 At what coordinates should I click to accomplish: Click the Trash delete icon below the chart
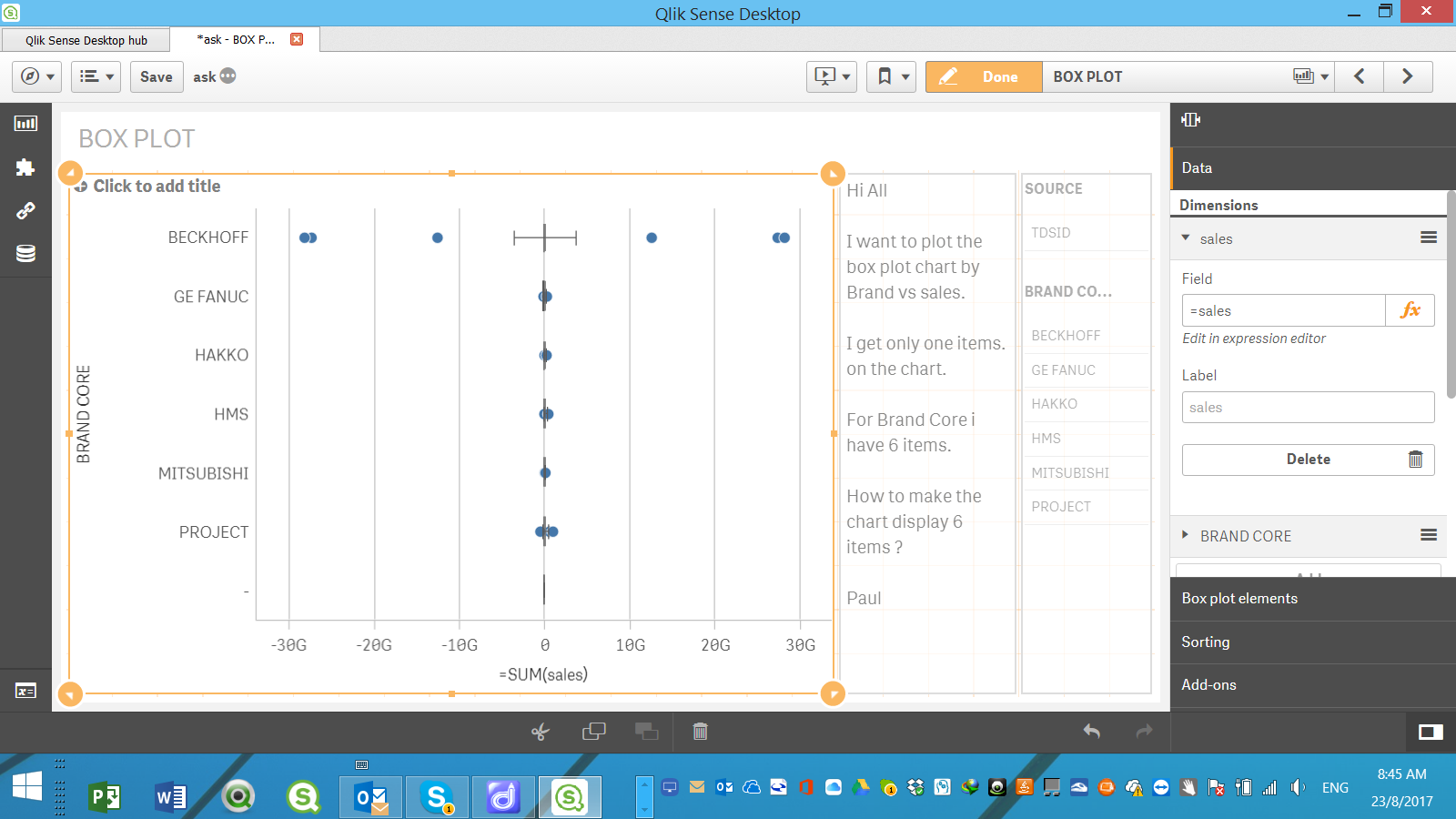click(699, 731)
